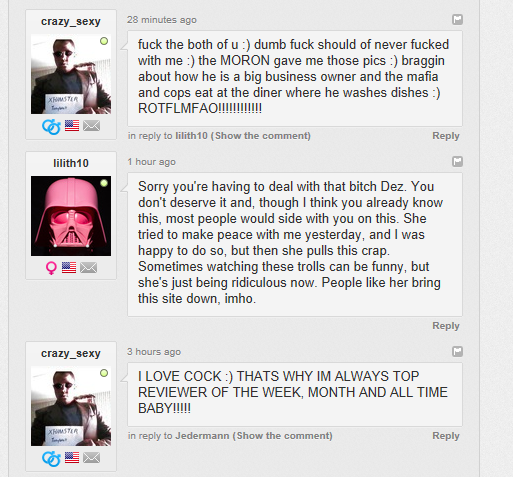
Task: Reply to the 28 minutes ago comment
Action: point(446,136)
